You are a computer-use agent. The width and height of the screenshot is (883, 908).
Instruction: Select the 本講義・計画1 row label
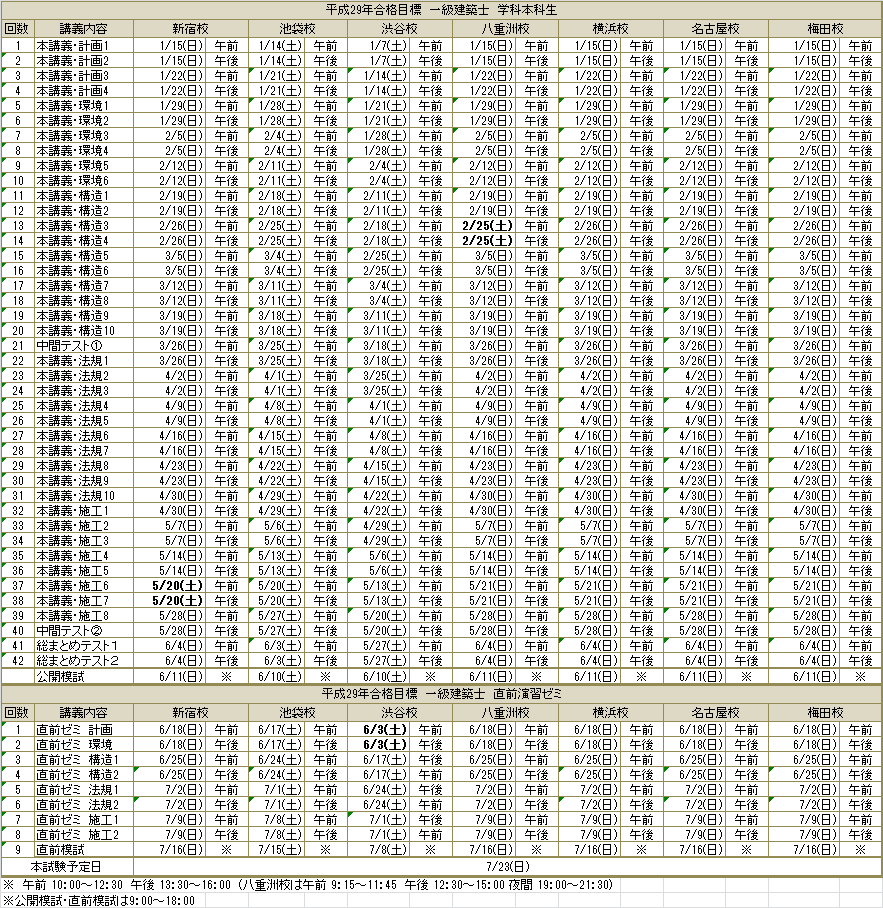(x=73, y=46)
